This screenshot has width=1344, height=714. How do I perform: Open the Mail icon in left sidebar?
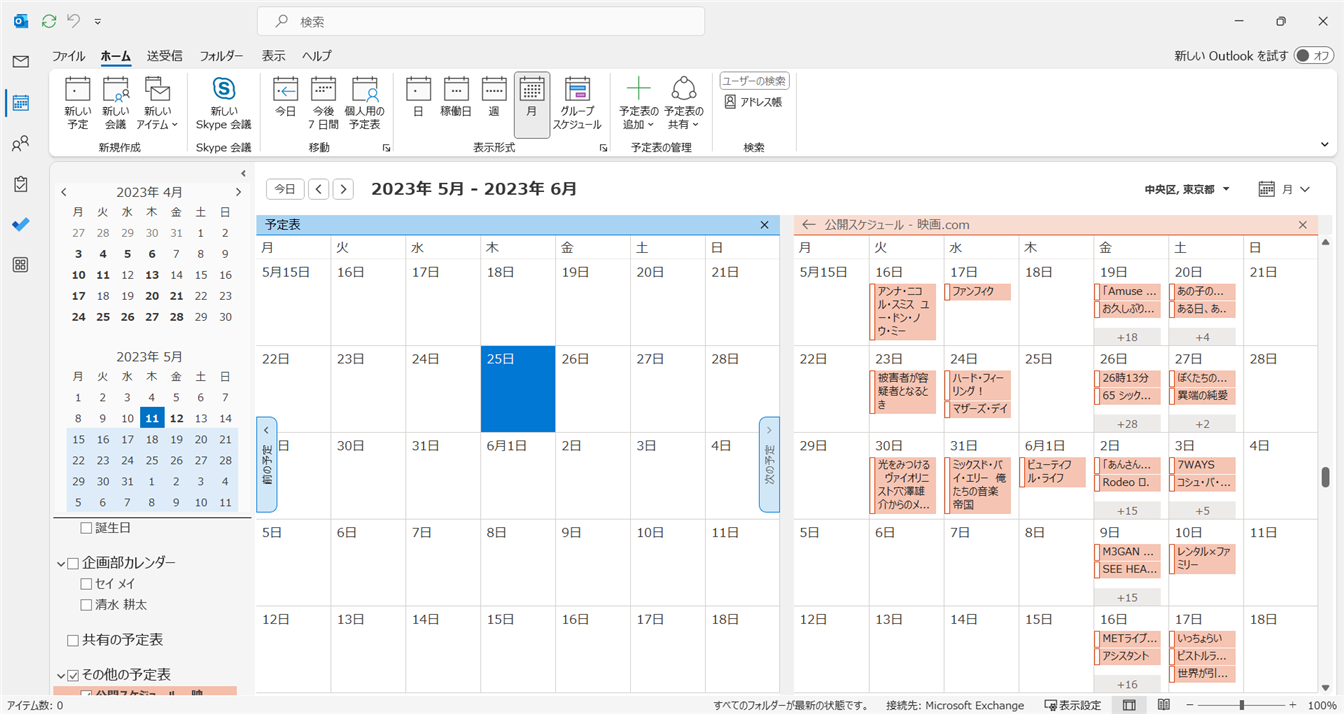coord(20,62)
